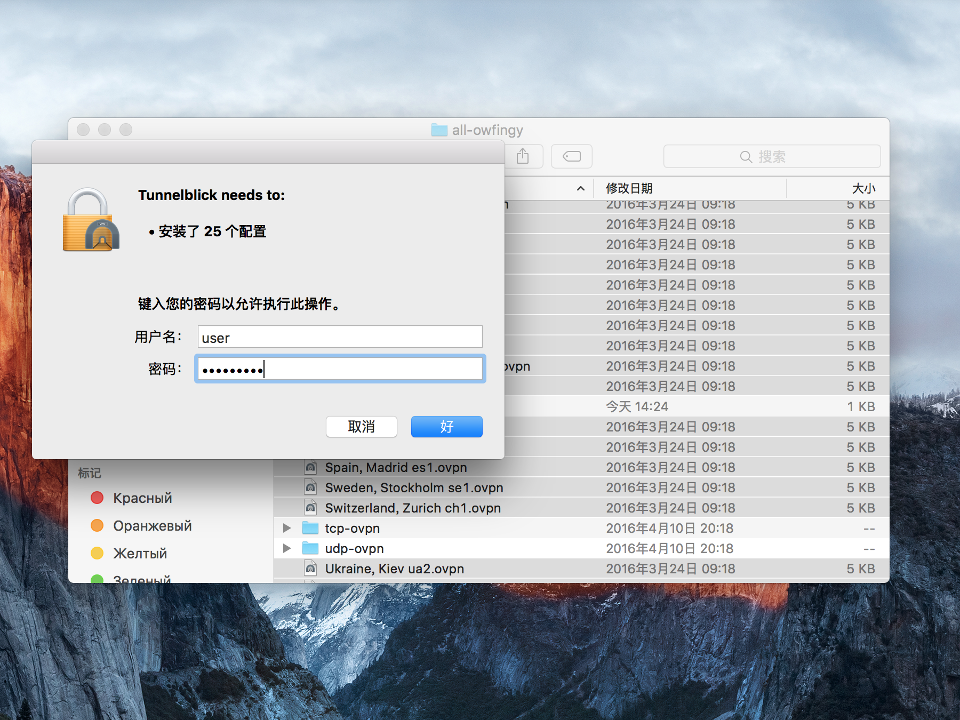This screenshot has height=720, width=960.
Task: Click the 用户名 username field
Action: [340, 337]
